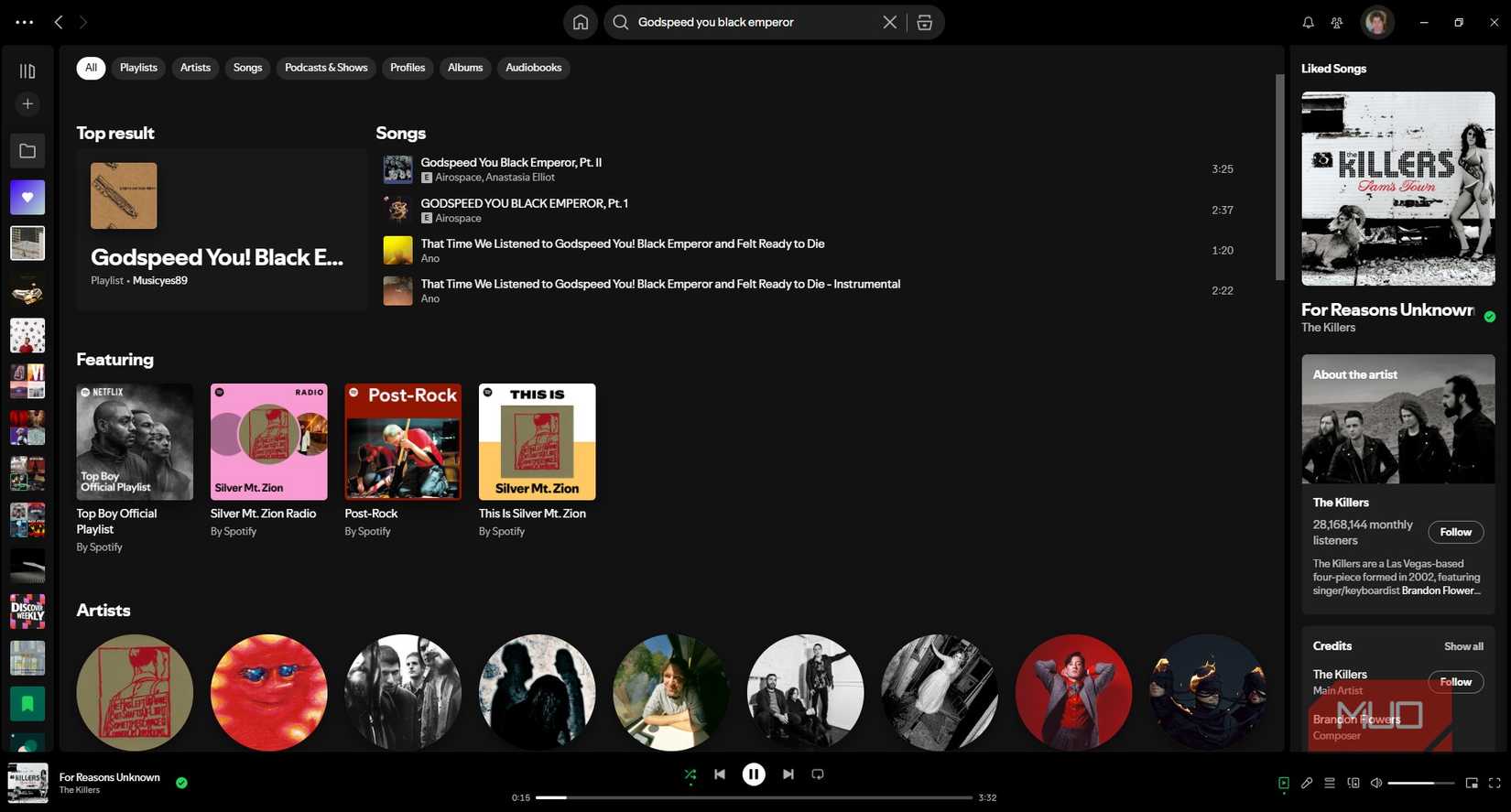
Task: Enter full screen mode icon
Action: coord(1495,783)
